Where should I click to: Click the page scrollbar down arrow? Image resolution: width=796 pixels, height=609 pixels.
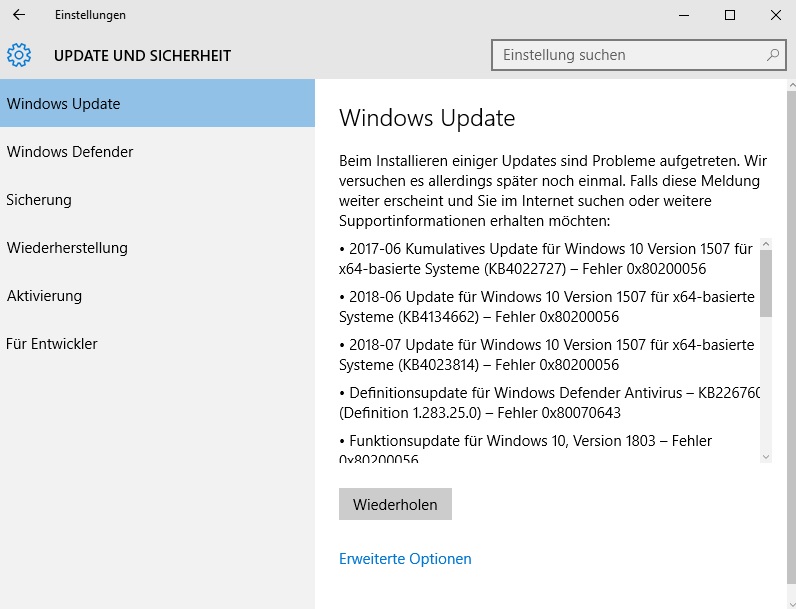(x=791, y=603)
